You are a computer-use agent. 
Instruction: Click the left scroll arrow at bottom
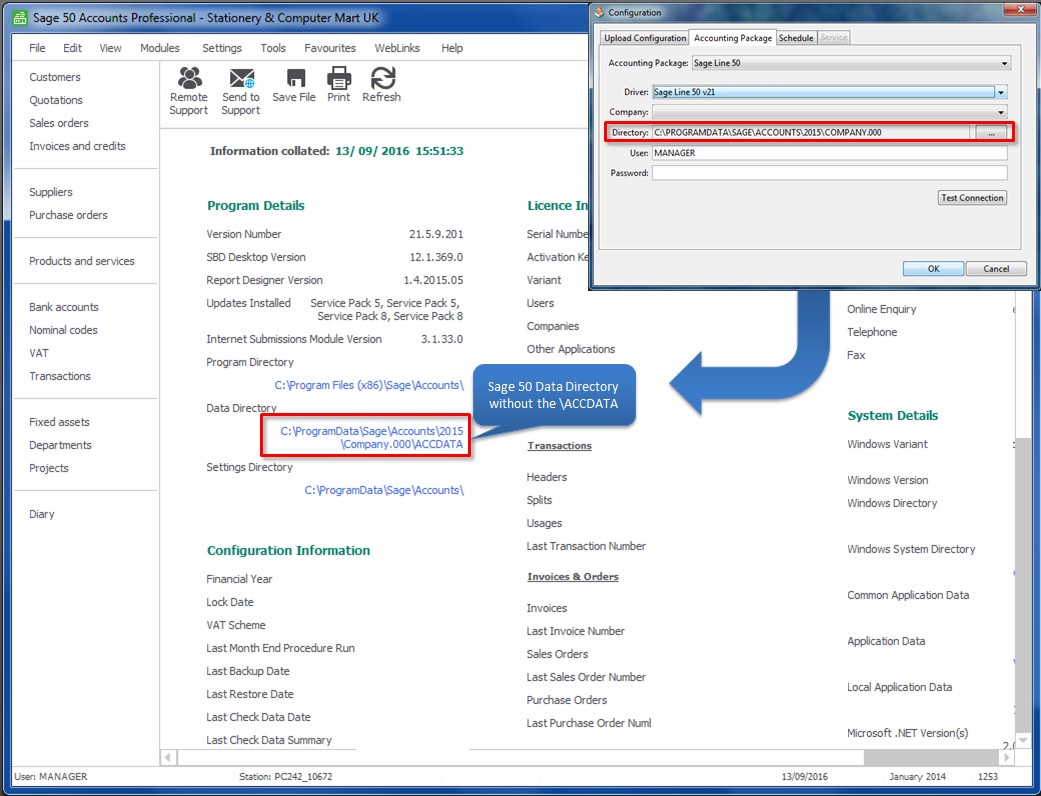click(x=166, y=758)
